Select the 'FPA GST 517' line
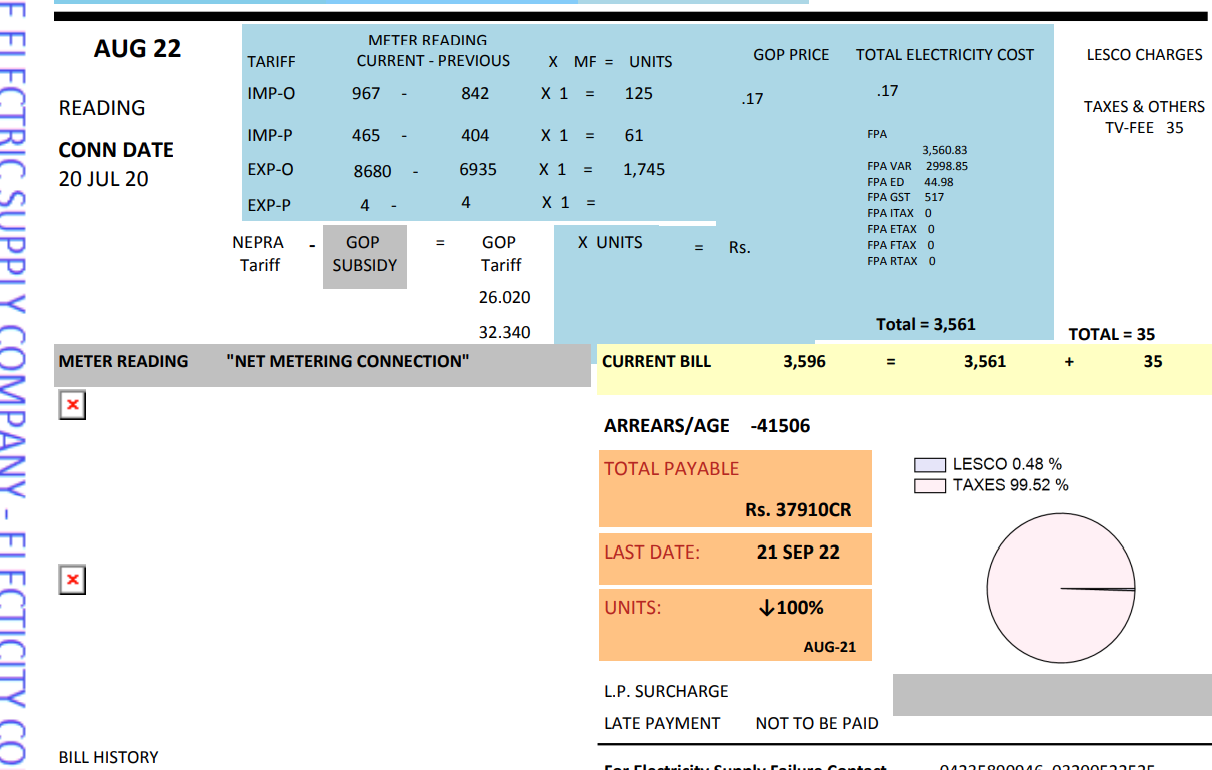This screenshot has height=770, width=1212. pyautogui.click(x=906, y=198)
